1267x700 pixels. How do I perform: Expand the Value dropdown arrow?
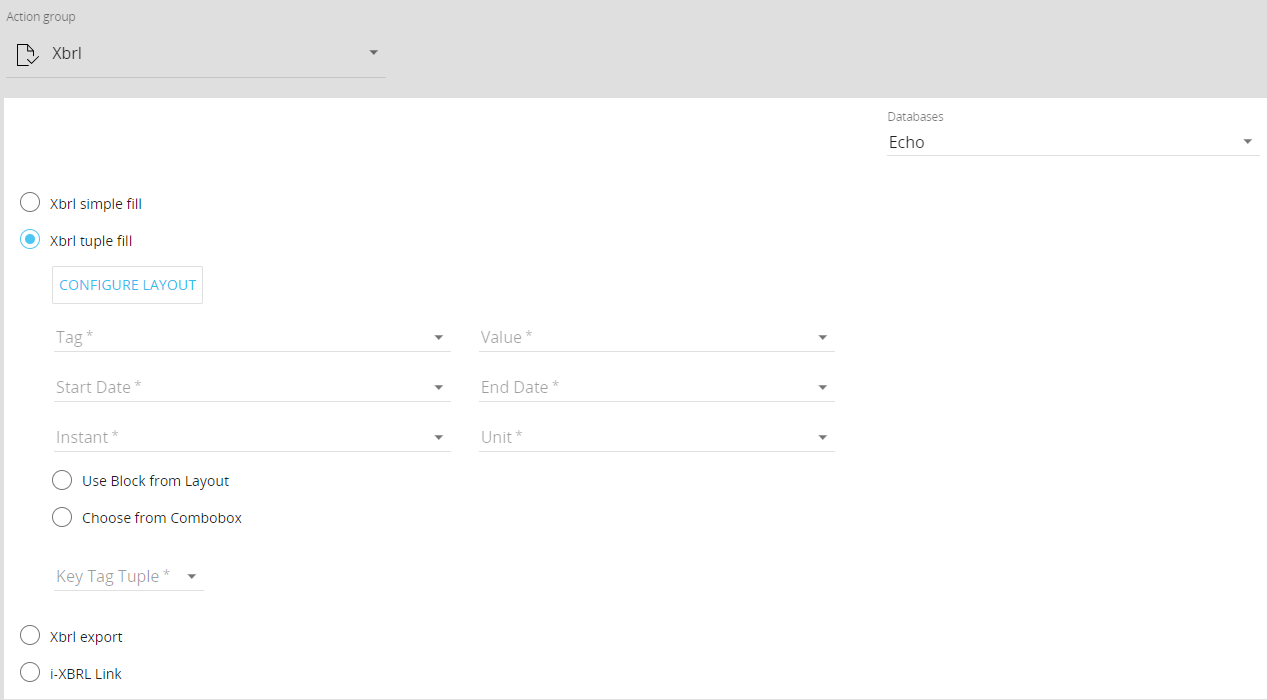[822, 338]
